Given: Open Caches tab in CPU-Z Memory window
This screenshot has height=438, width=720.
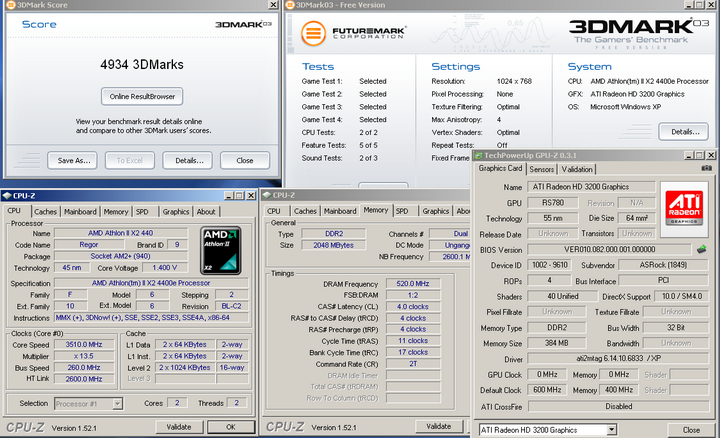Looking at the screenshot, I should tap(305, 211).
